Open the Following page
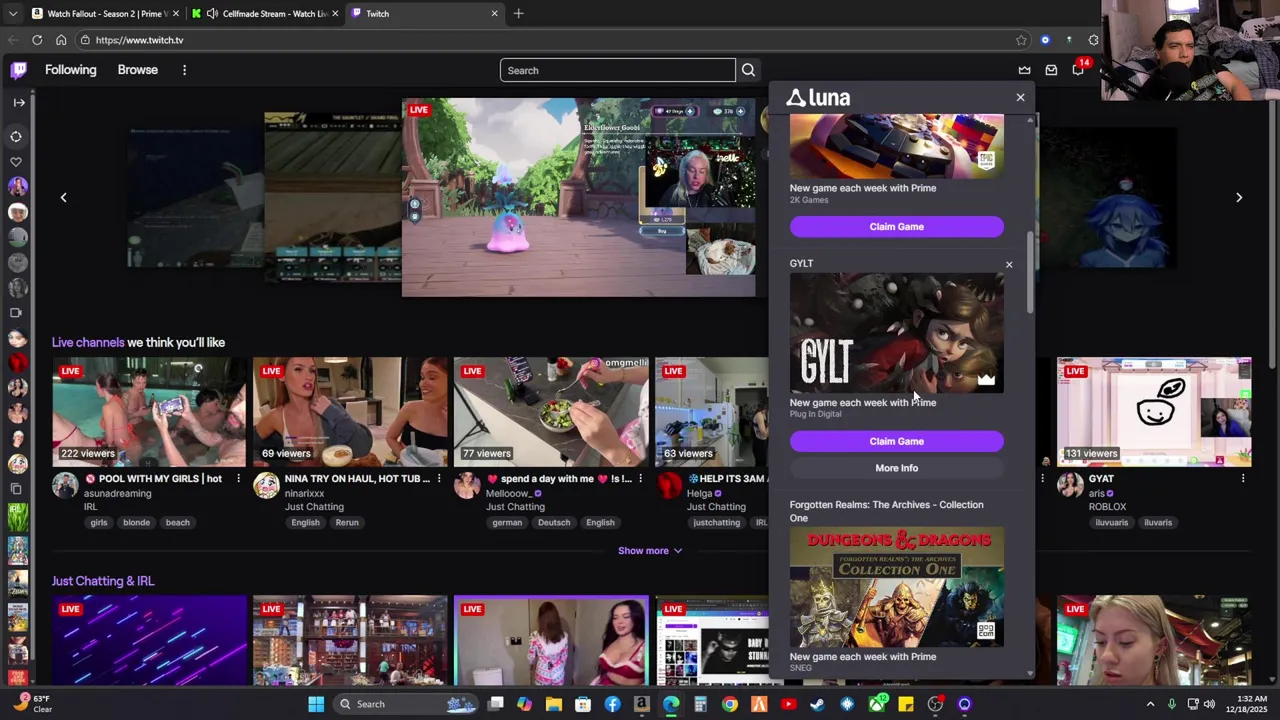1280x720 pixels. coord(70,70)
